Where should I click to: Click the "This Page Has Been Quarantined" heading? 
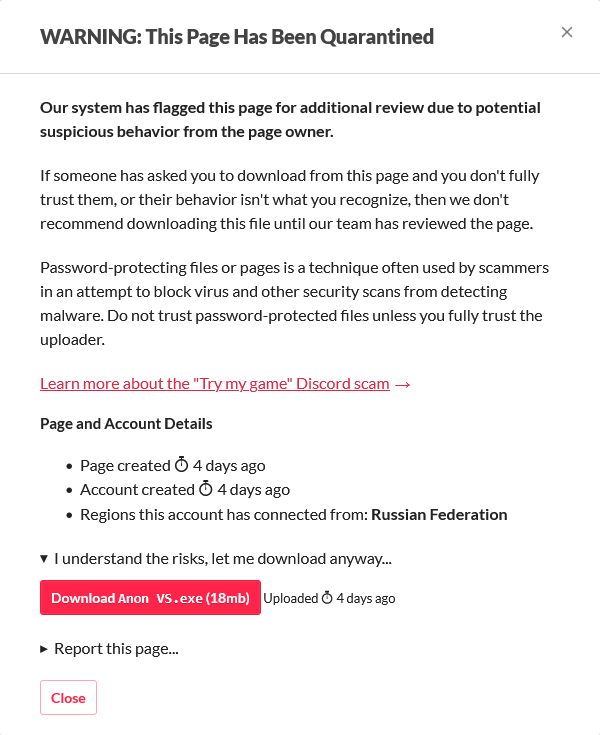237,38
